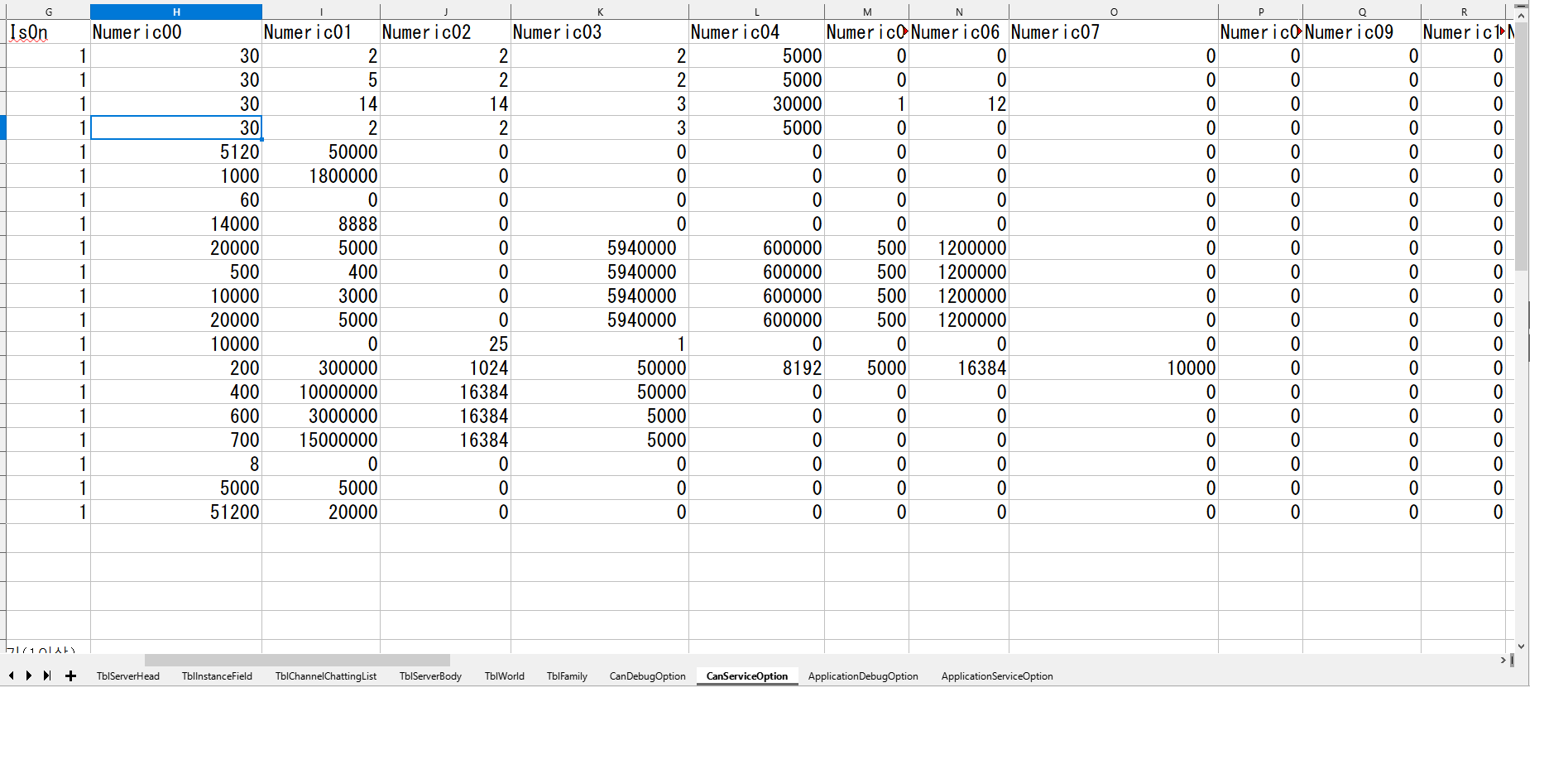Open the CanDebugOption sheet tab
This screenshot has height=774, width=1568.
pos(647,676)
